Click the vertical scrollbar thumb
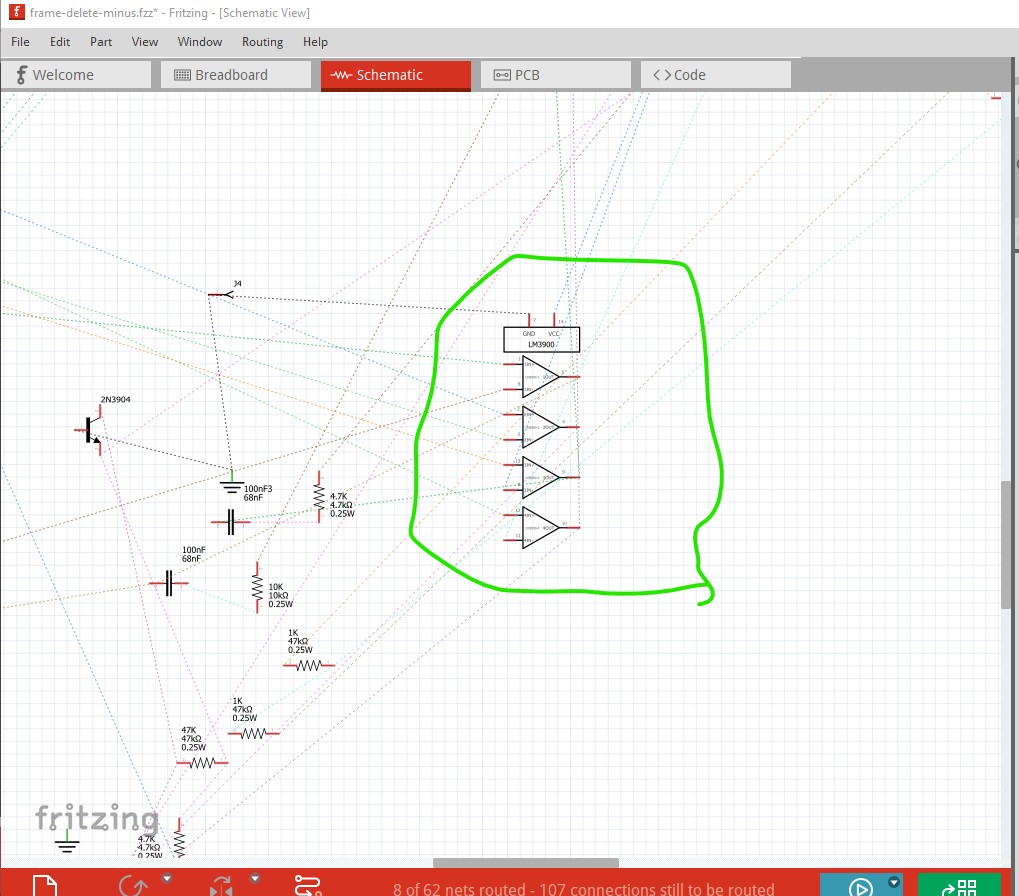The width and height of the screenshot is (1019, 896). (x=1006, y=545)
